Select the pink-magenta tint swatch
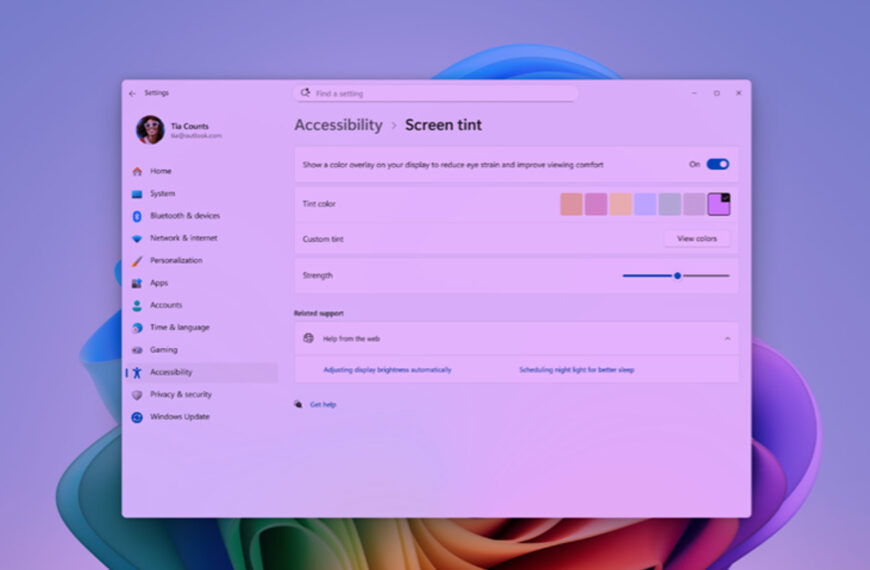Image resolution: width=870 pixels, height=570 pixels. tap(596, 204)
